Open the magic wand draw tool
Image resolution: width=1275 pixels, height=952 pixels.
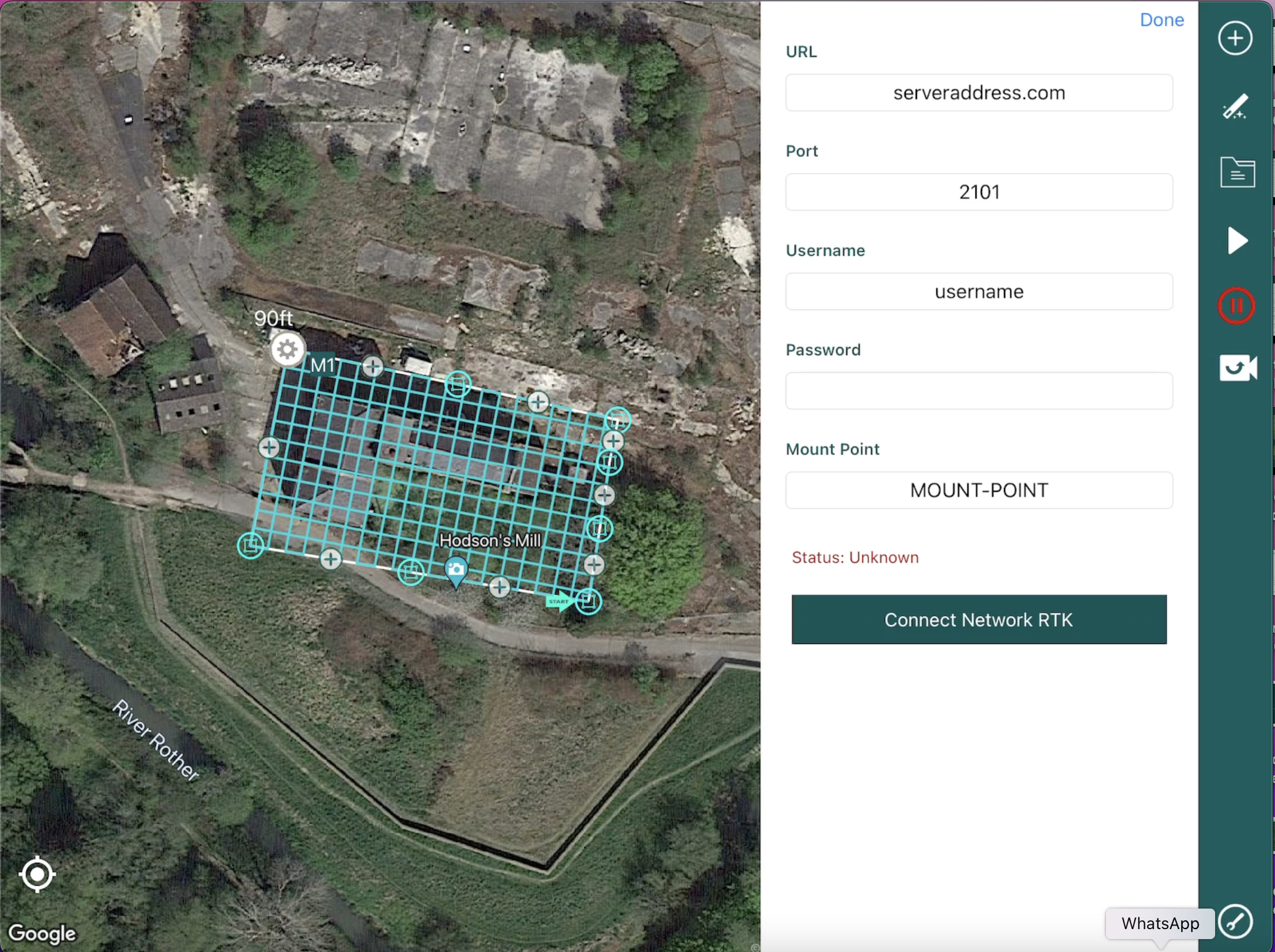(1235, 107)
